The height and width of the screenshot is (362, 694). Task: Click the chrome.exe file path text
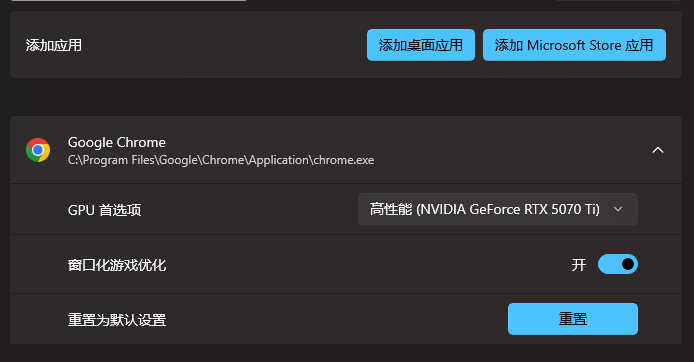point(221,160)
